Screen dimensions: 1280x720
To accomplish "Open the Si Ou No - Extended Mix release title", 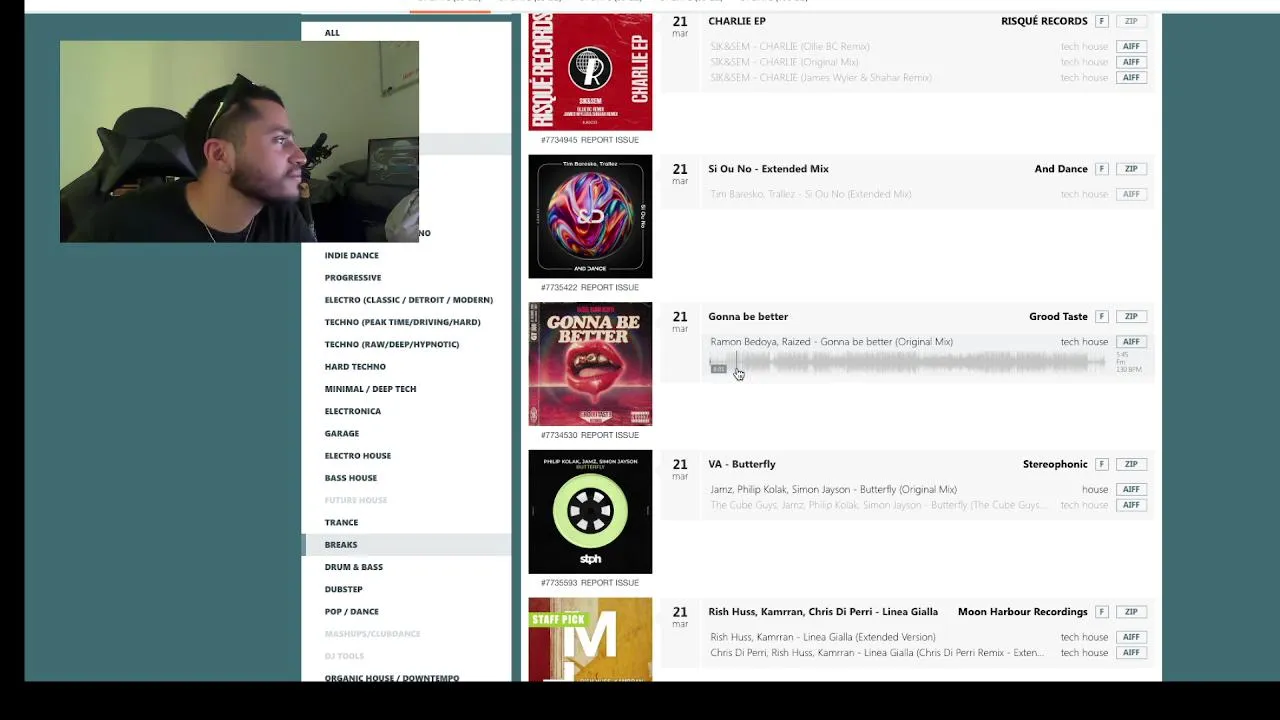I will pos(768,169).
